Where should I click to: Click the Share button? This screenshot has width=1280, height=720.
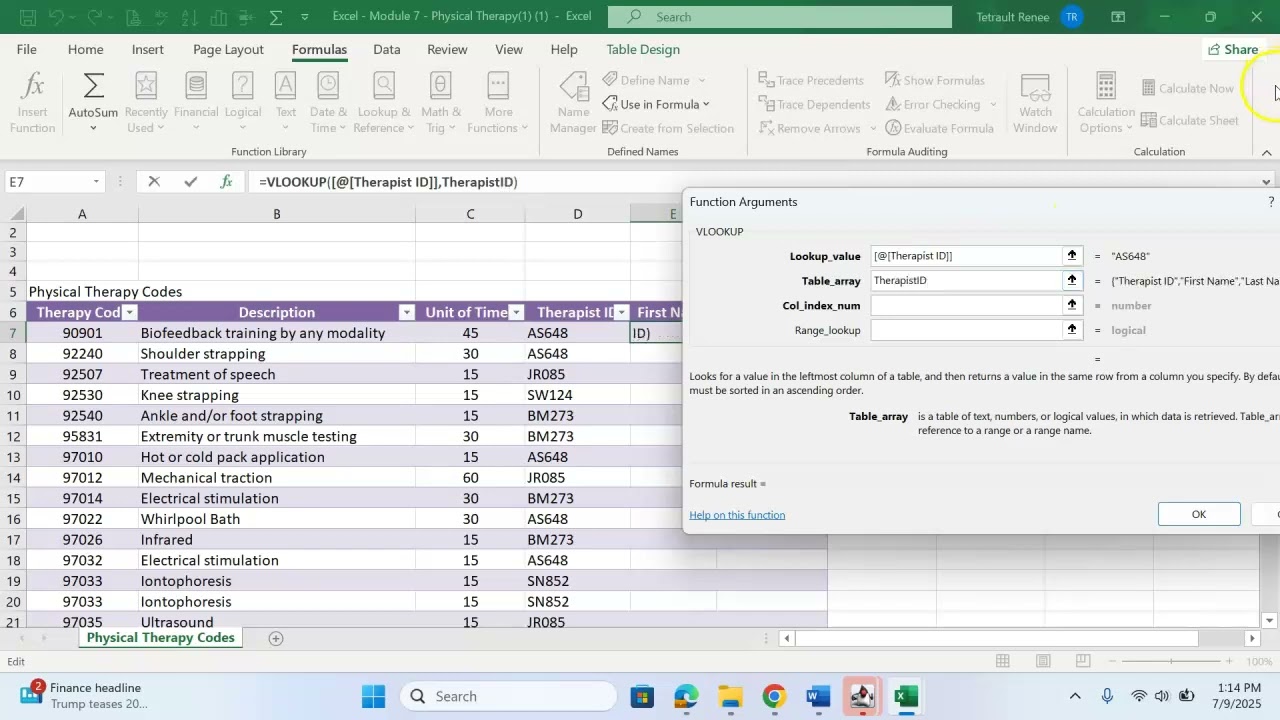click(1233, 49)
